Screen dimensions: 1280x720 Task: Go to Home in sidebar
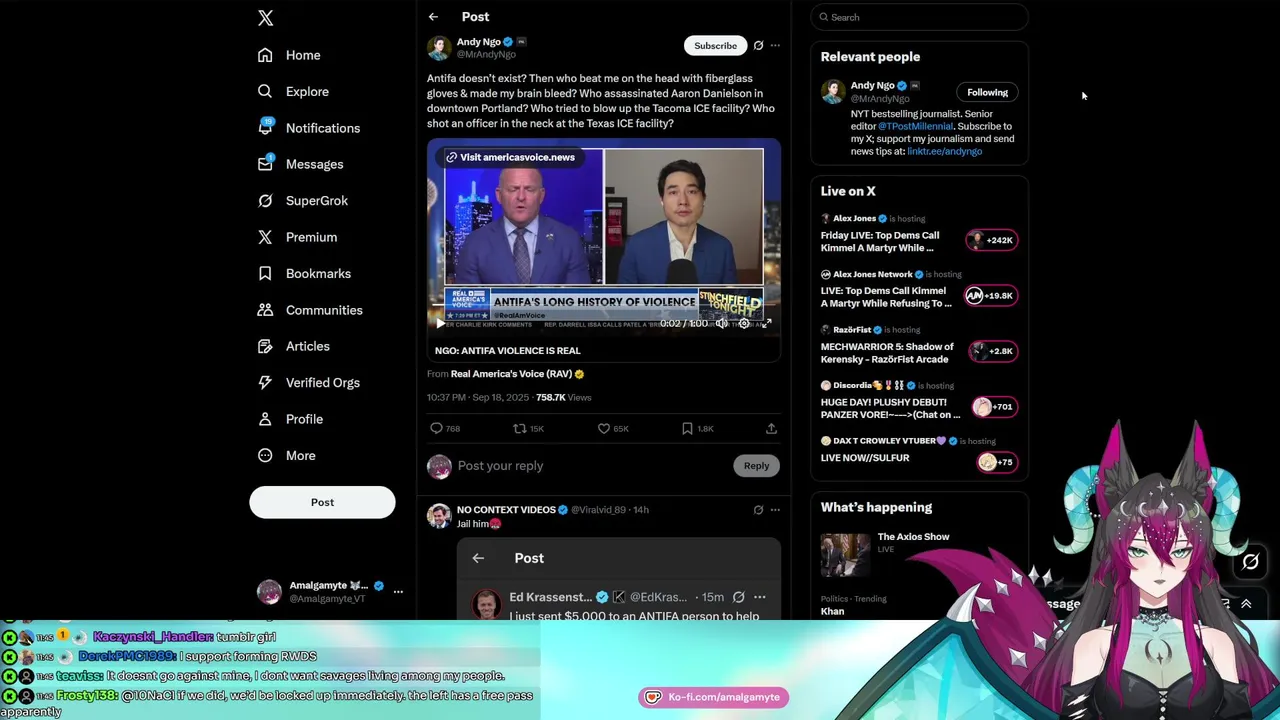click(x=289, y=55)
